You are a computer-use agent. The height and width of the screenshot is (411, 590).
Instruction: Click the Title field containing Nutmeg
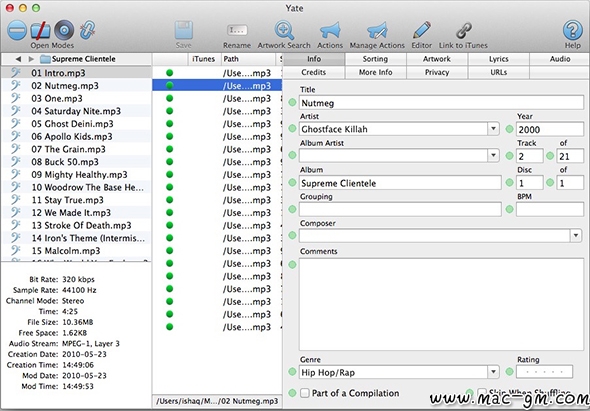[441, 103]
